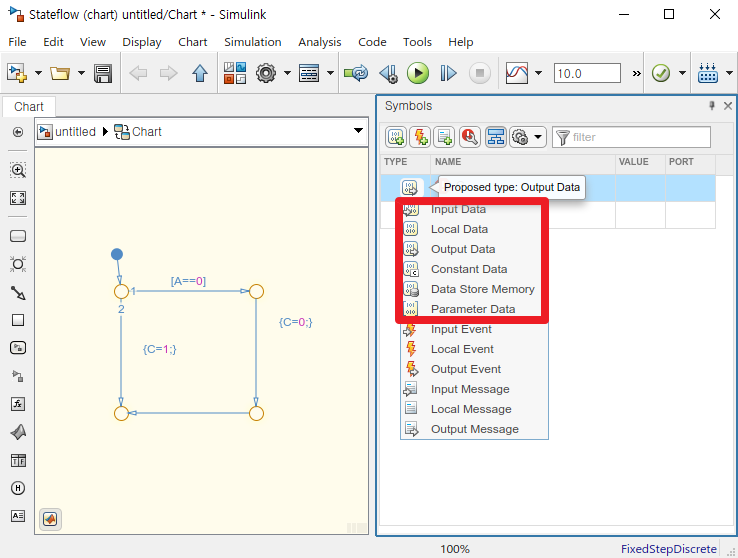Open the Analysis menu
This screenshot has height=558, width=738.
coord(320,42)
